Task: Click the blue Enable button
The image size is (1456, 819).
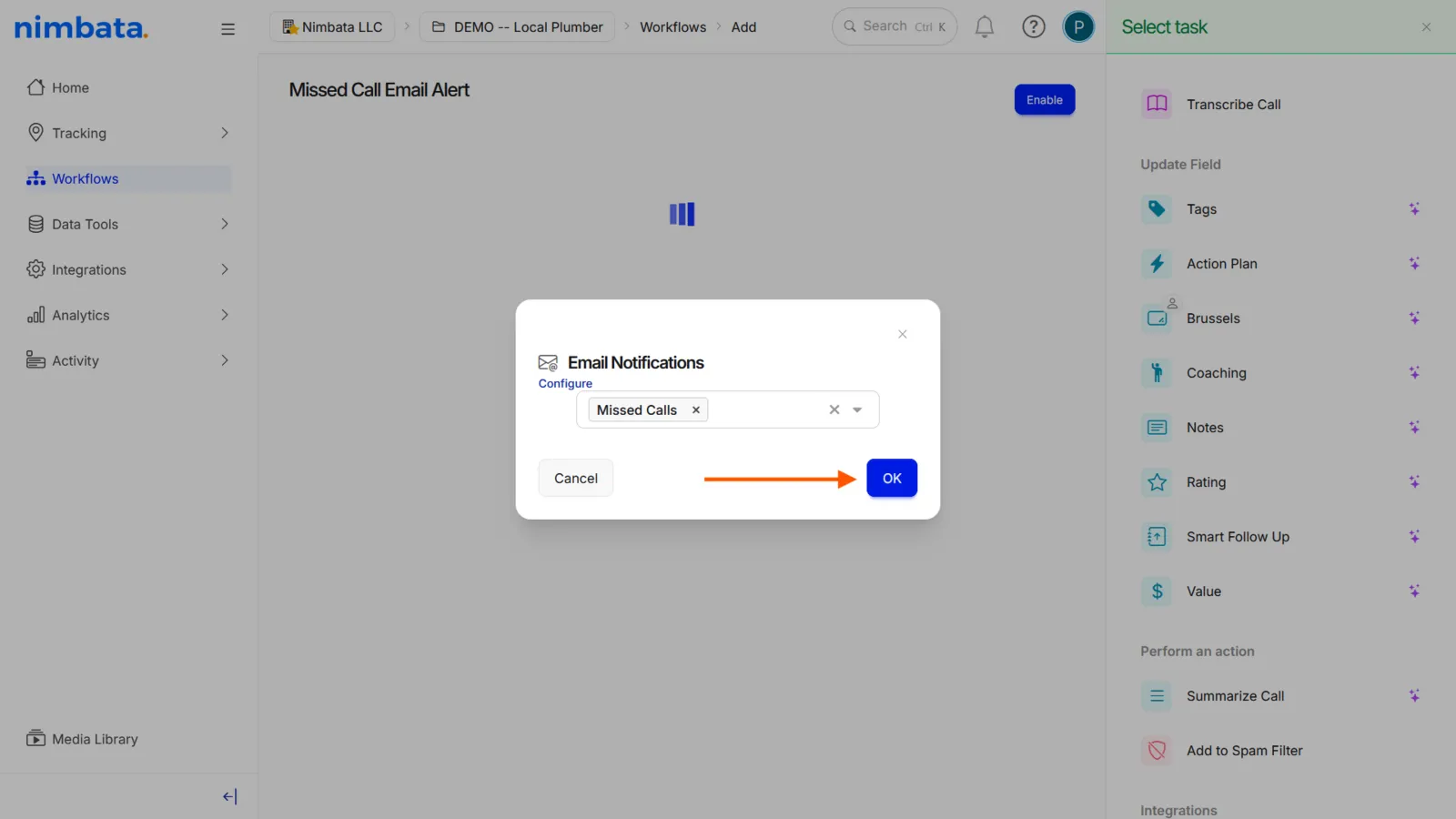Action: pos(1045,100)
